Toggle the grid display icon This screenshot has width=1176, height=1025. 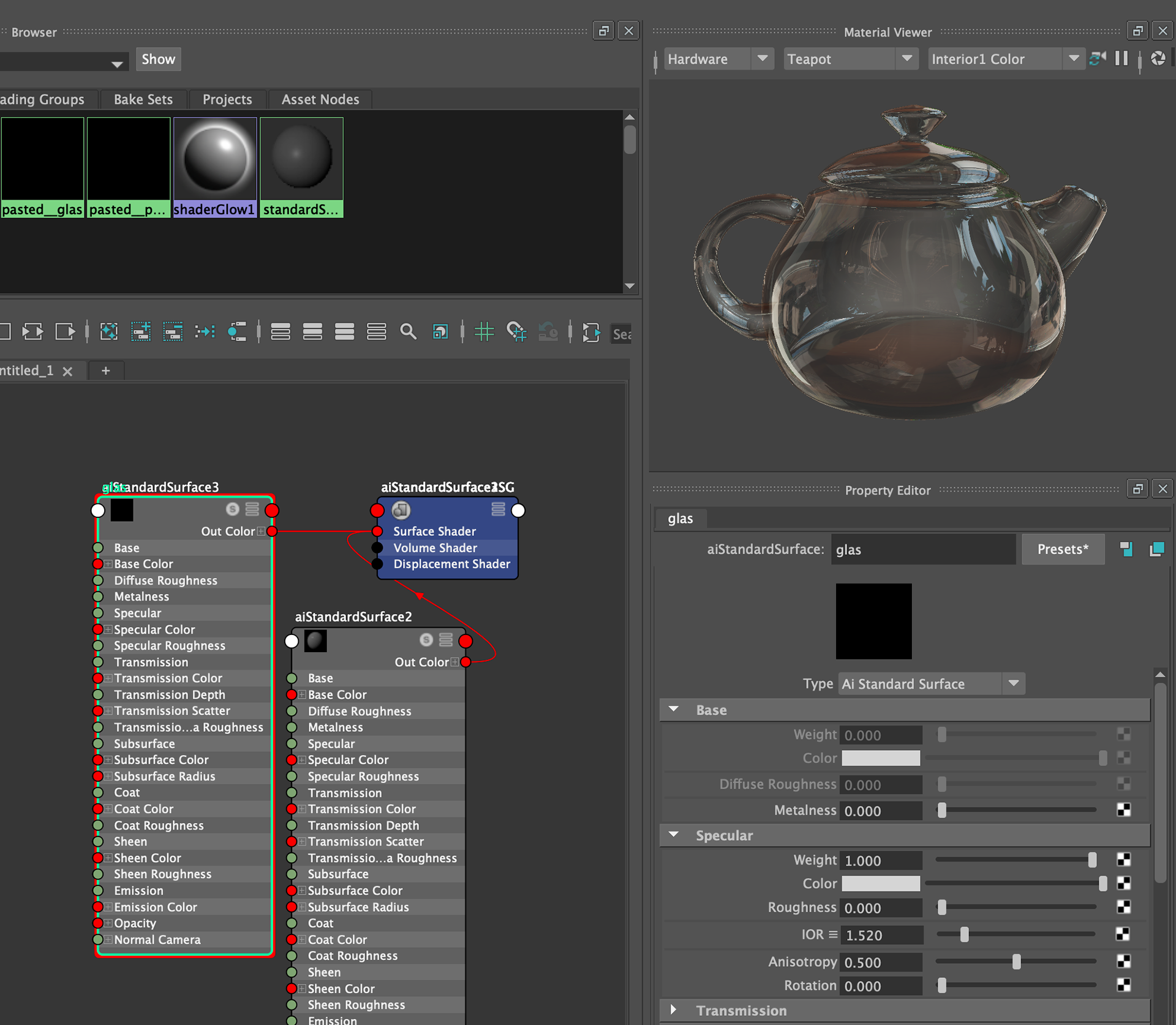coord(484,332)
